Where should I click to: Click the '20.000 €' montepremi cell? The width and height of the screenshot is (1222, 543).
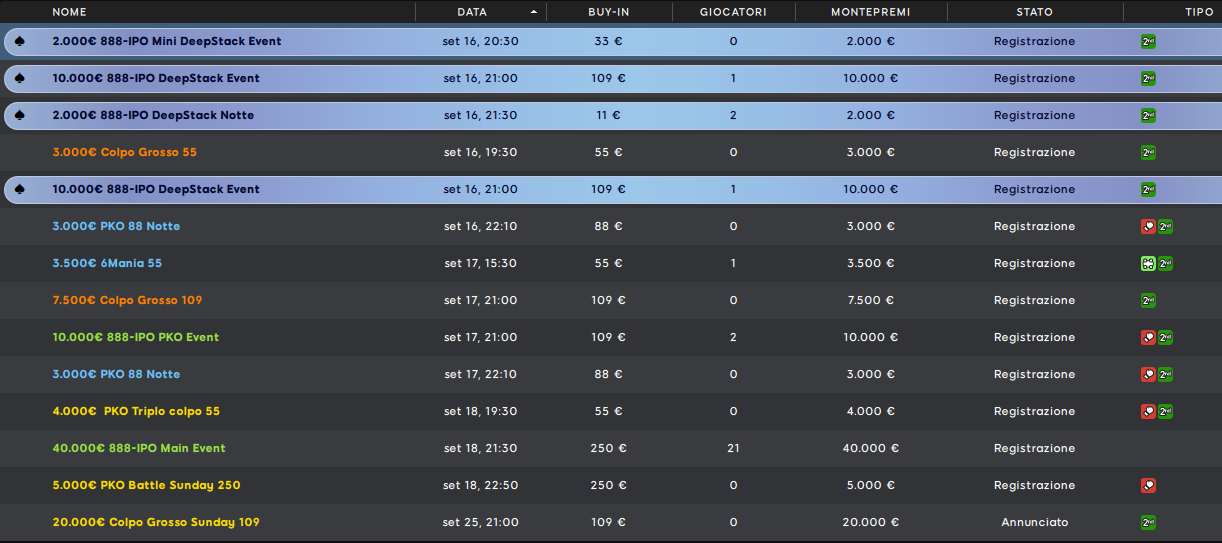pos(870,523)
